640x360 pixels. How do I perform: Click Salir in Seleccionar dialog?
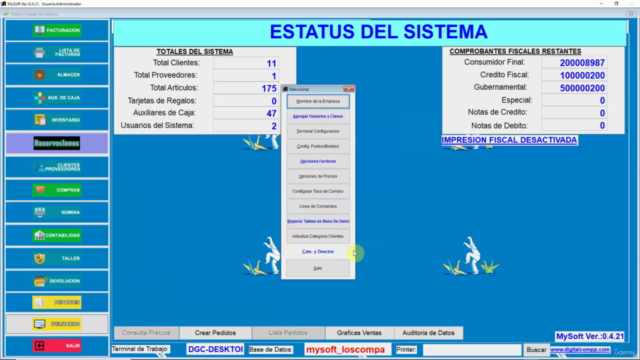tap(318, 268)
